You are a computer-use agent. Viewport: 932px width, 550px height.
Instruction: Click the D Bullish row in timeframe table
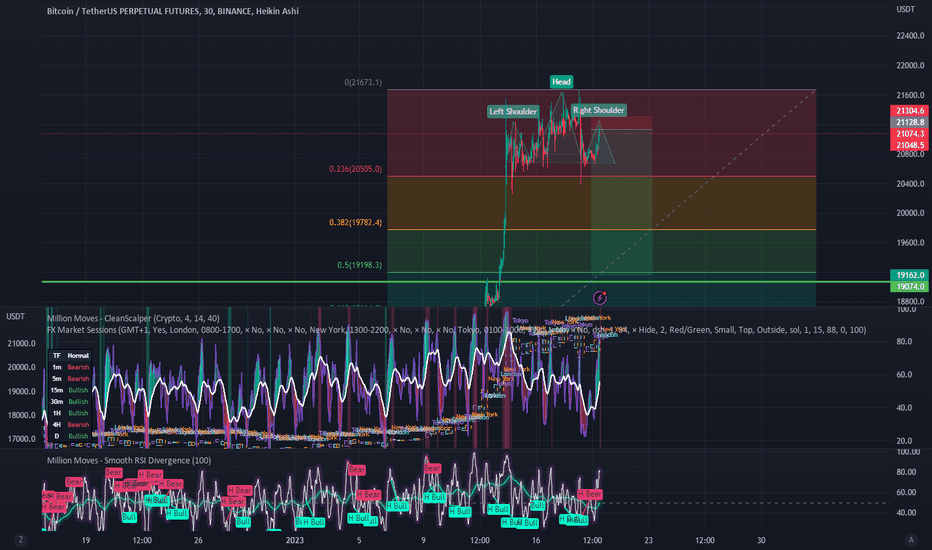pos(70,436)
